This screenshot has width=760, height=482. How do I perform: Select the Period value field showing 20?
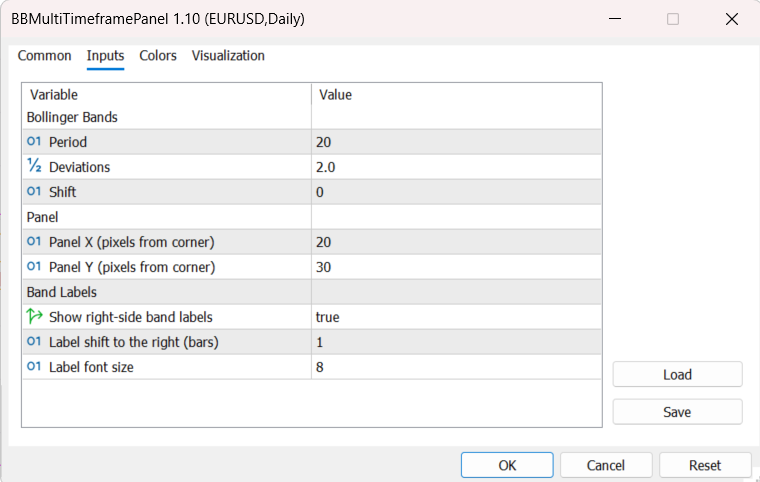pyautogui.click(x=455, y=142)
